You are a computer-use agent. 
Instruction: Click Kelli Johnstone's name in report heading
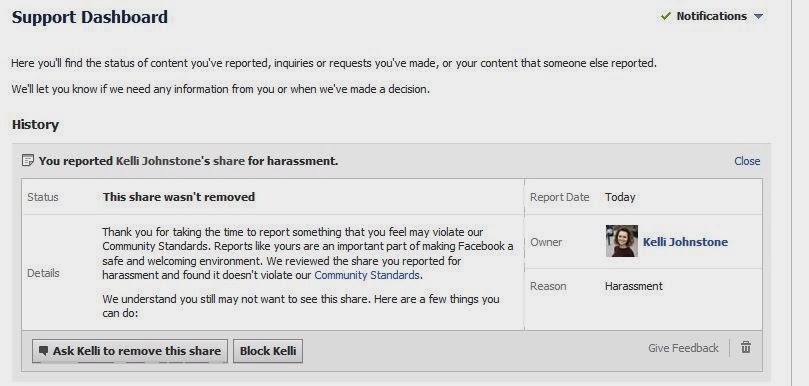(157, 161)
